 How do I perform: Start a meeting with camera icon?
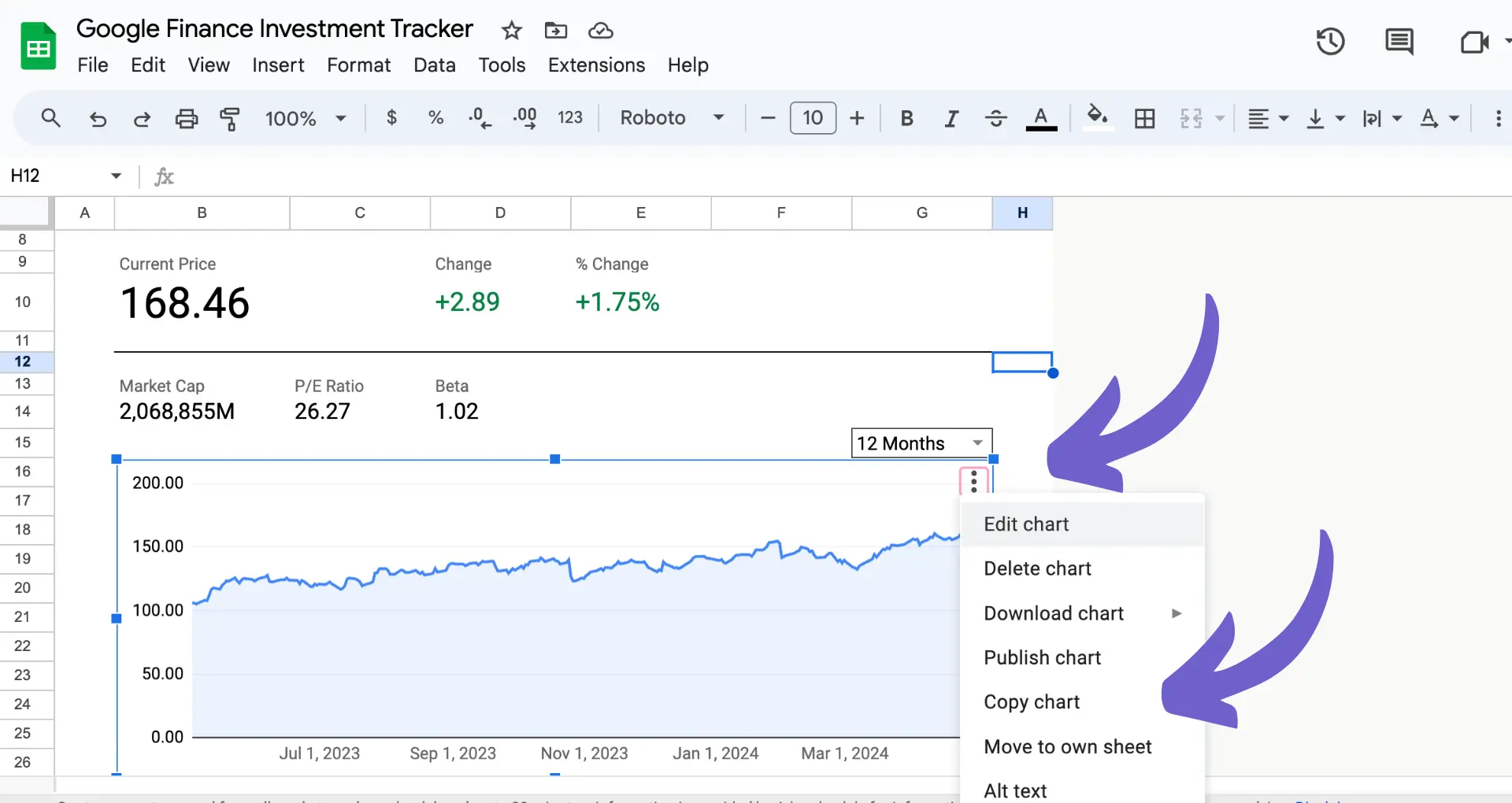pyautogui.click(x=1474, y=41)
